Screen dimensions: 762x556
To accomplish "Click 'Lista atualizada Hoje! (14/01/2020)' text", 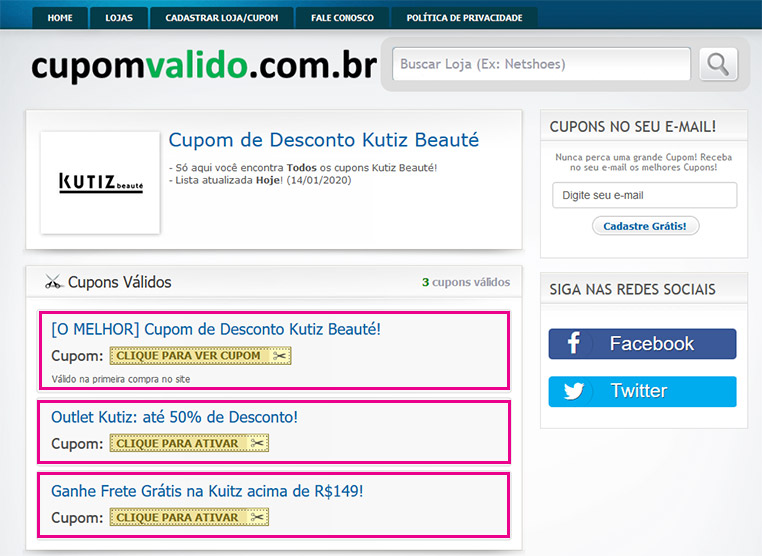I will tap(260, 180).
